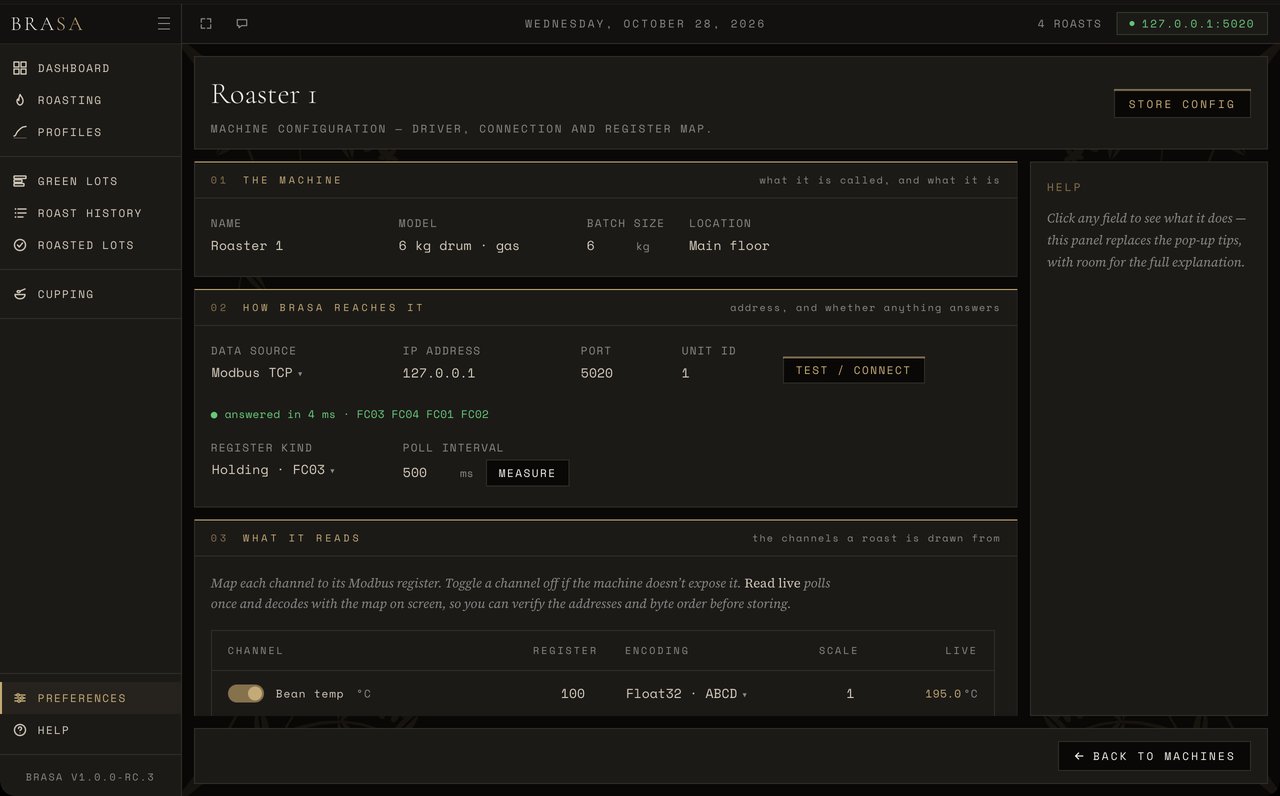Click the 03 WHAT IT READS header
1280x796 pixels.
[x=285, y=538]
